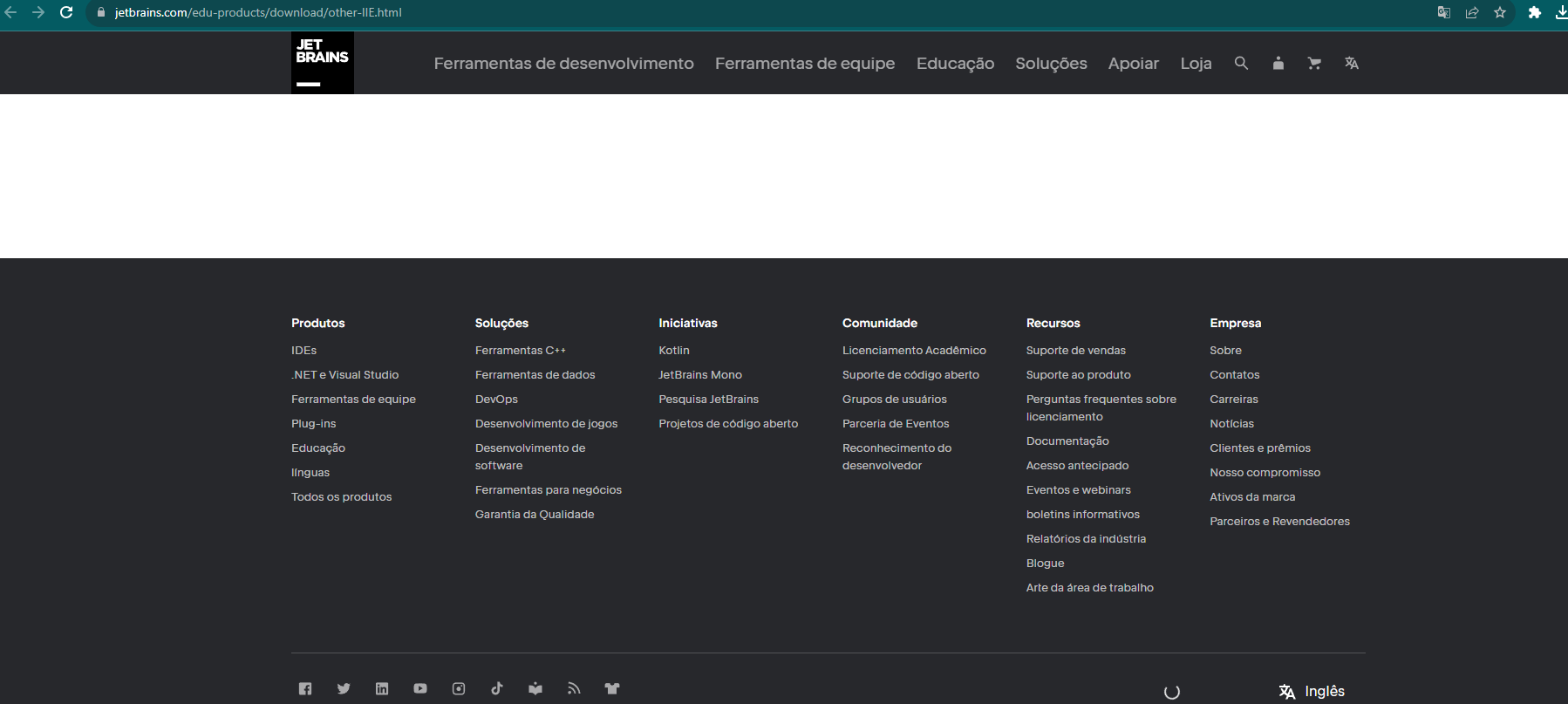Open JetBrains Twitter icon
The height and width of the screenshot is (704, 1568).
[x=344, y=688]
